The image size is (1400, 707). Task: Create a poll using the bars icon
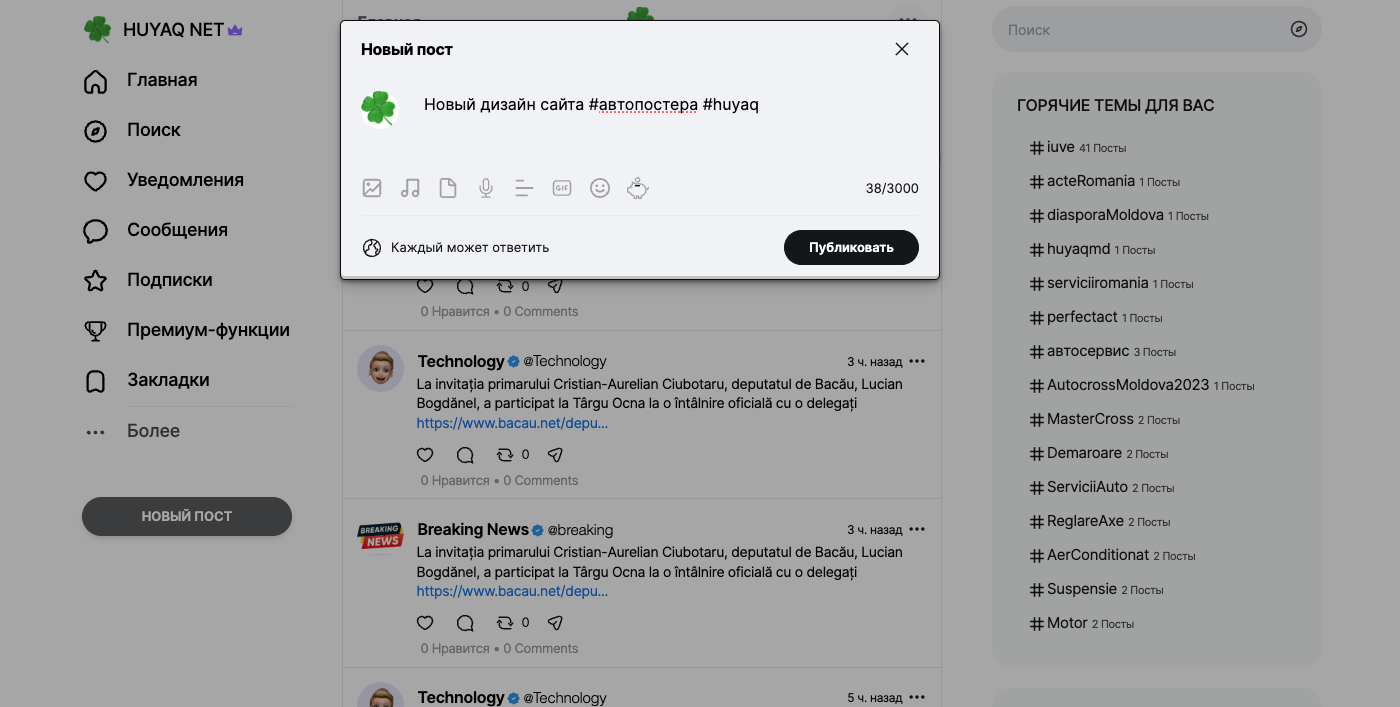(x=524, y=188)
